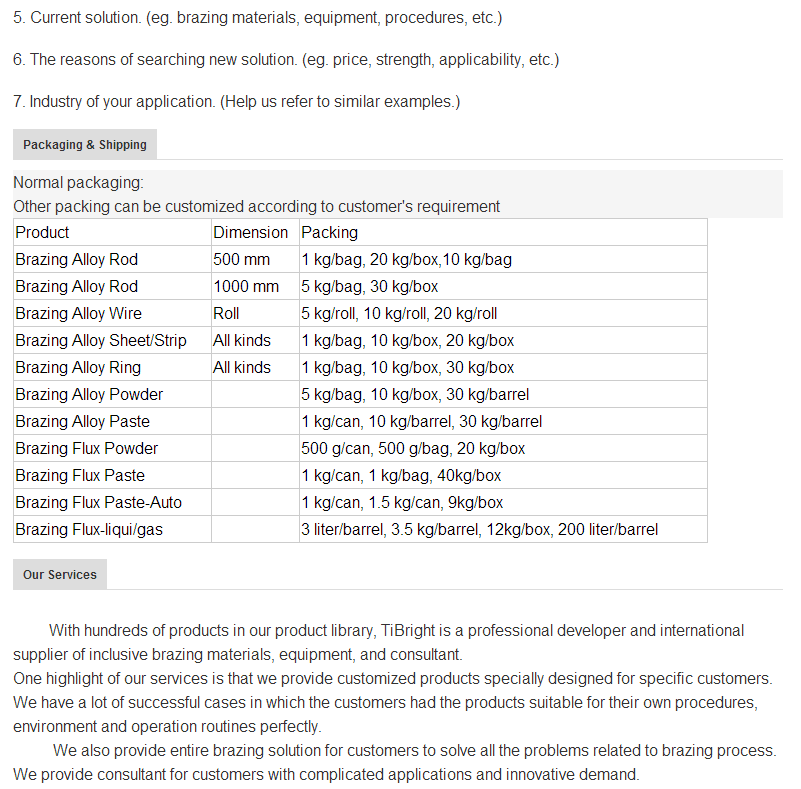This screenshot has height=789, width=801.
Task: Click the Brazing Alloy Powder cell
Action: click(112, 395)
